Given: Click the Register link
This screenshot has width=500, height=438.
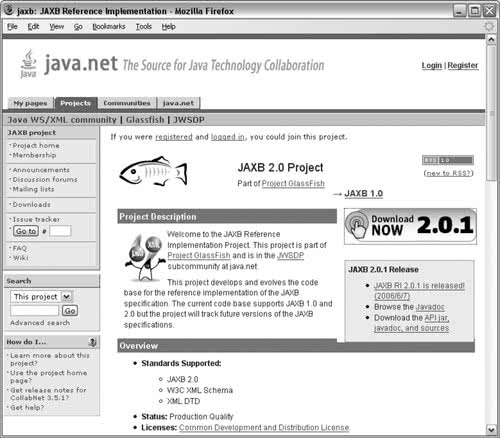Looking at the screenshot, I should [463, 65].
